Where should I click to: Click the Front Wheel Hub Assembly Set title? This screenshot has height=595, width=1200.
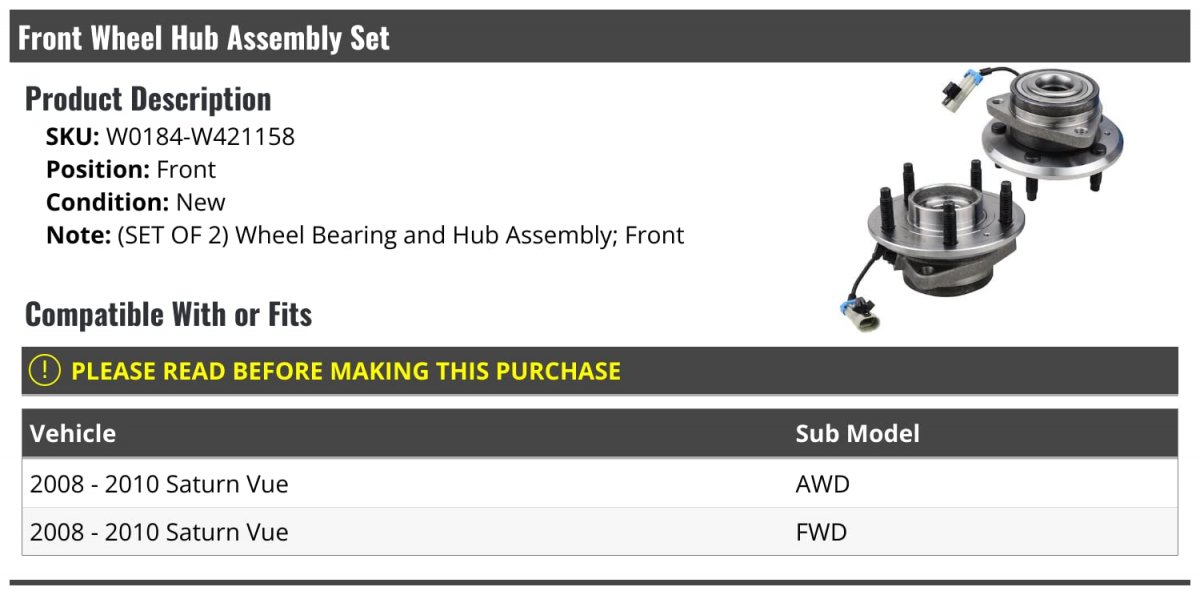pos(204,38)
